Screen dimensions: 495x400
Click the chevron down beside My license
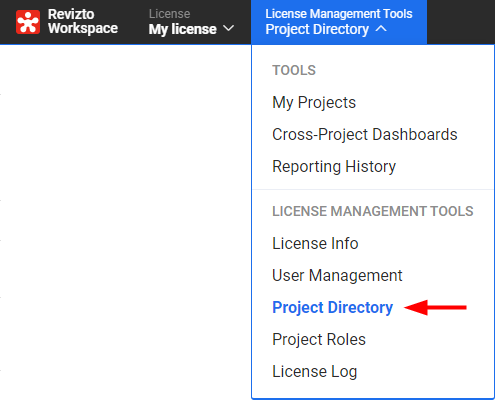click(228, 28)
